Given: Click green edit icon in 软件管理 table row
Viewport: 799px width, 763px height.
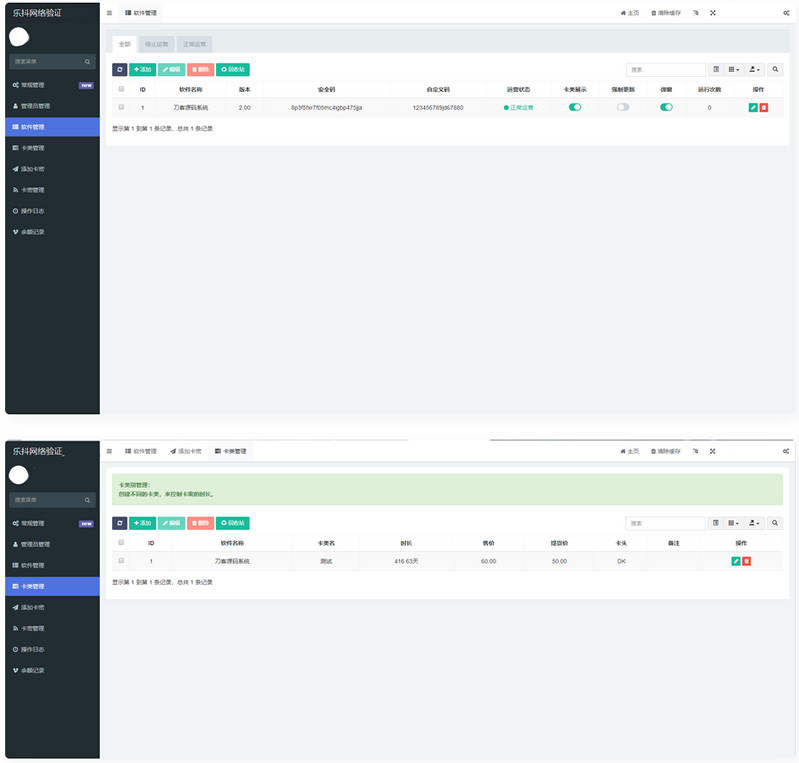Looking at the screenshot, I should point(753,108).
